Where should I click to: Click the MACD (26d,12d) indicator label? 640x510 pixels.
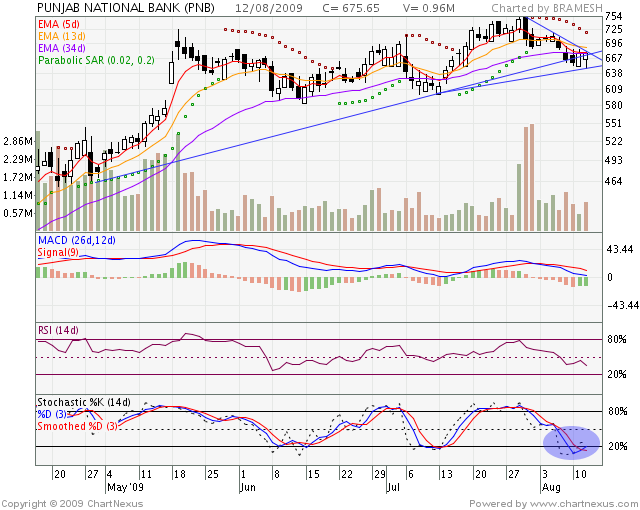coord(77,240)
